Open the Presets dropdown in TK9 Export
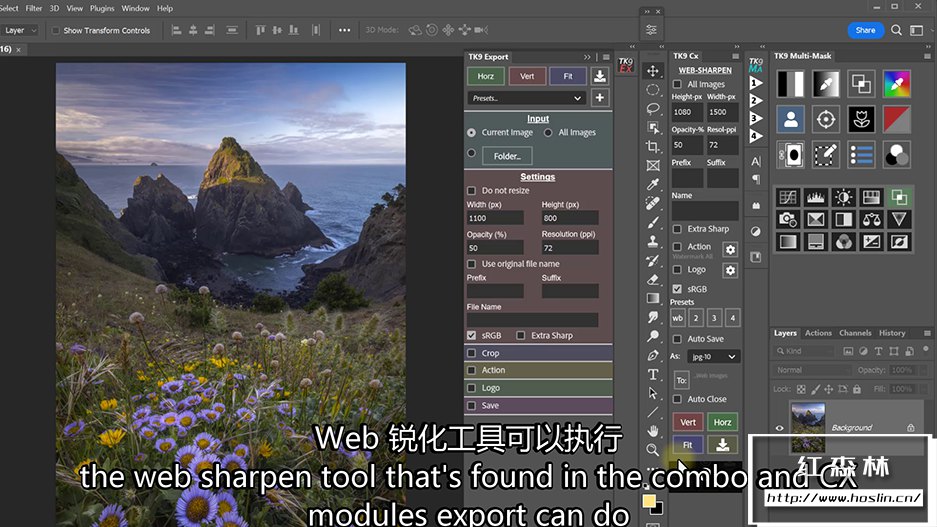This screenshot has width=937, height=527. (x=527, y=98)
